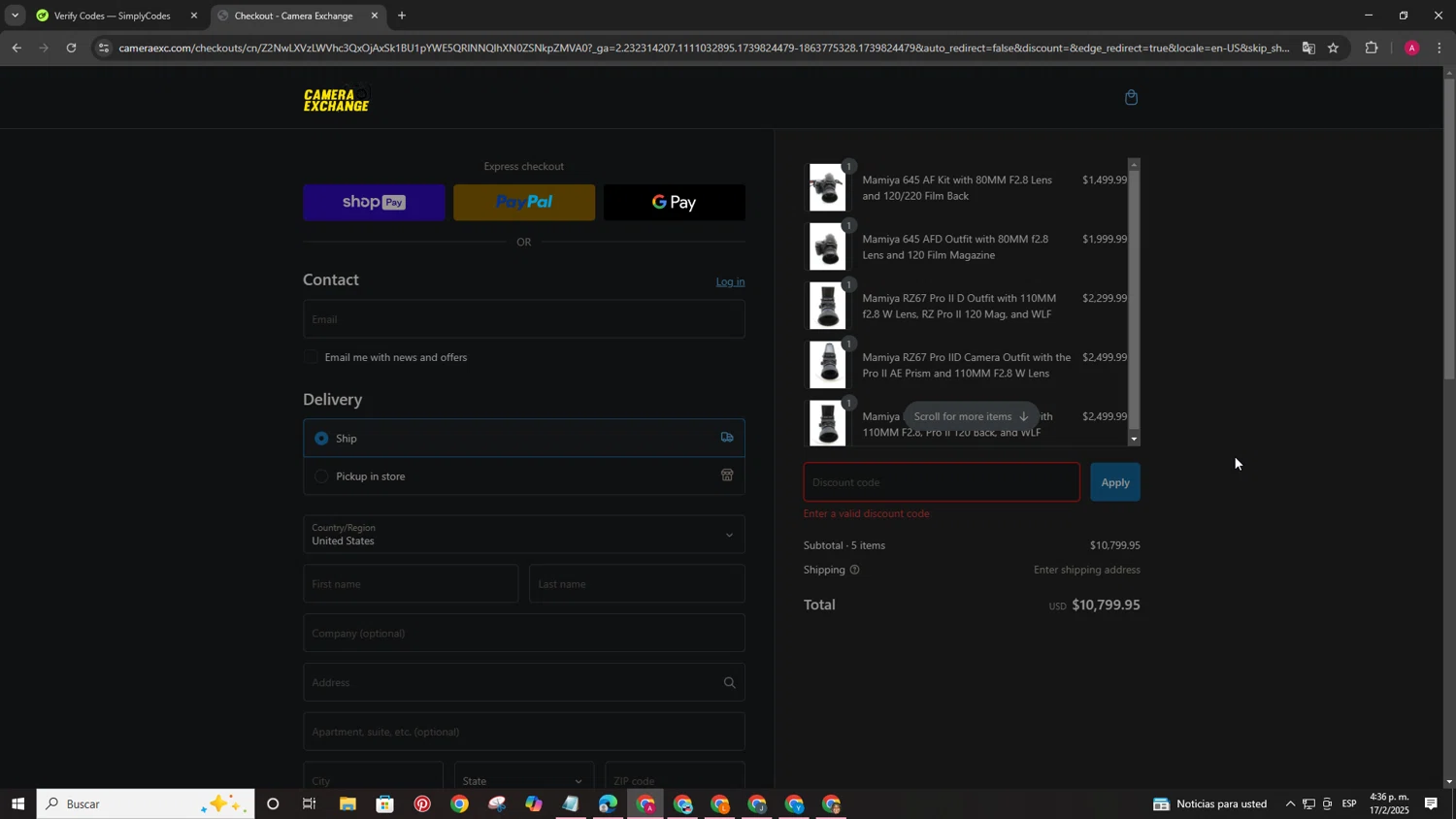Click the Camera Exchange logo
Screen dimensions: 1456x819
coord(337,99)
